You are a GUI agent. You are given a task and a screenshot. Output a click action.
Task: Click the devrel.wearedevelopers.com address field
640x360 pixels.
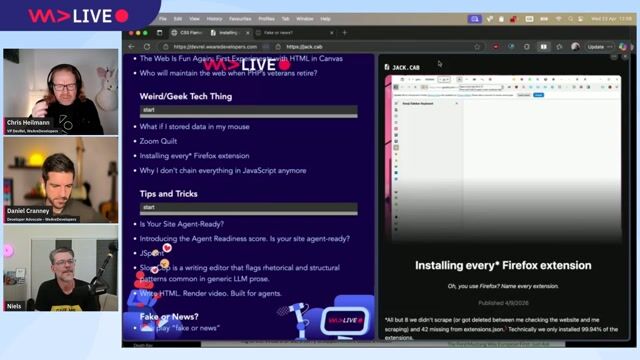pos(215,47)
